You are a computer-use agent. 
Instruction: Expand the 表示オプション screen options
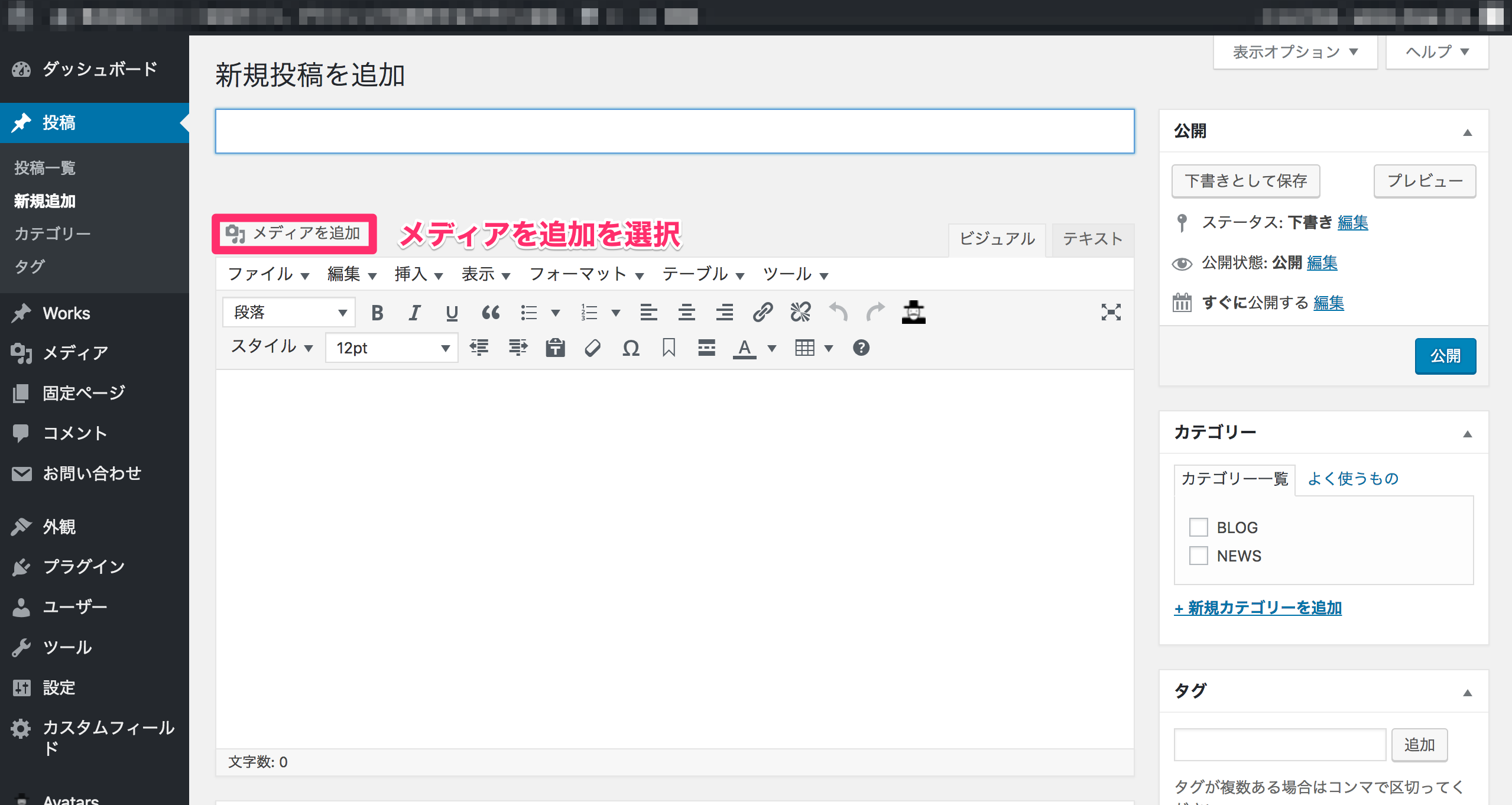point(1294,52)
